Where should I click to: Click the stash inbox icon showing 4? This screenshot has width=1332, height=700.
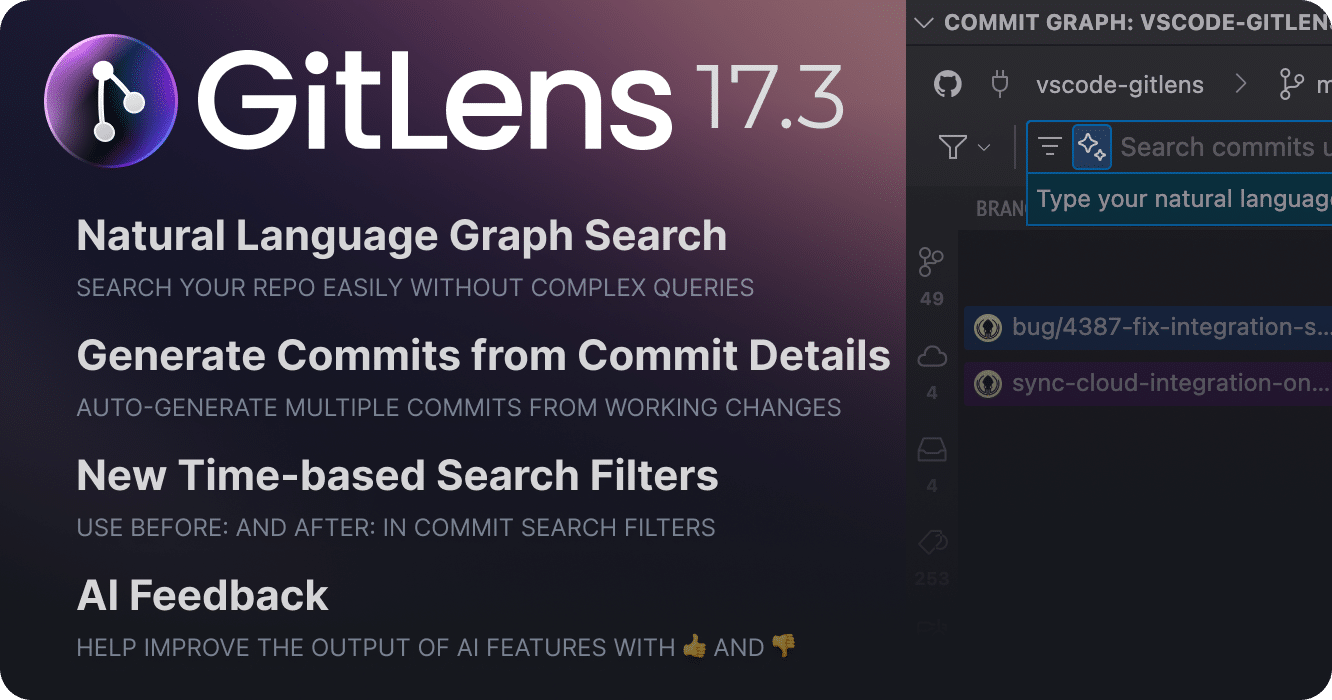931,451
